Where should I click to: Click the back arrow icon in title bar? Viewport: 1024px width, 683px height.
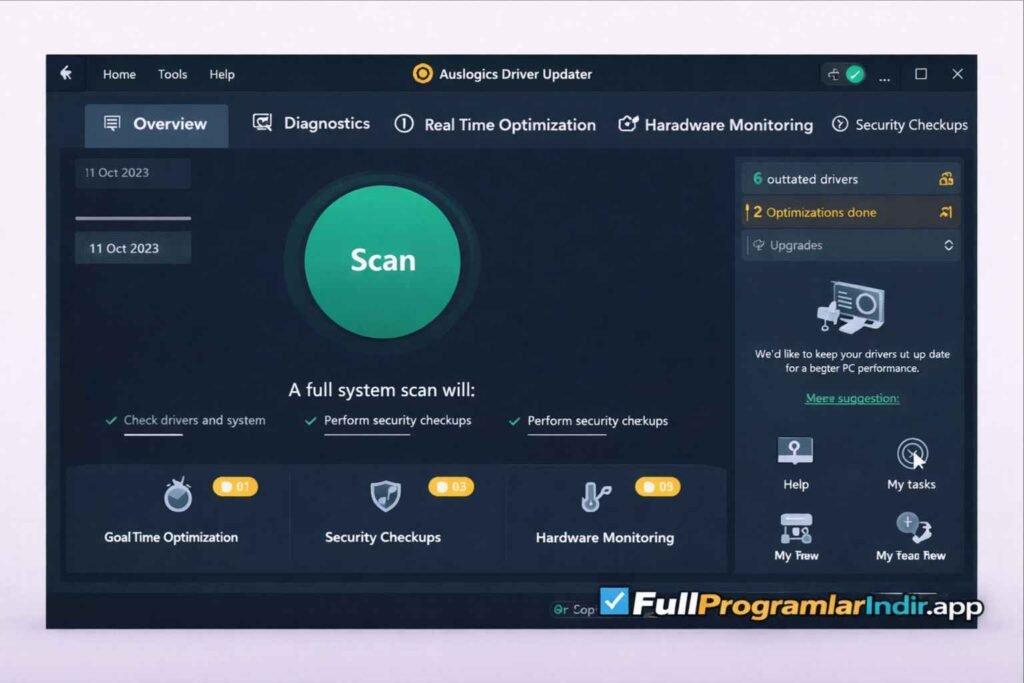point(67,73)
